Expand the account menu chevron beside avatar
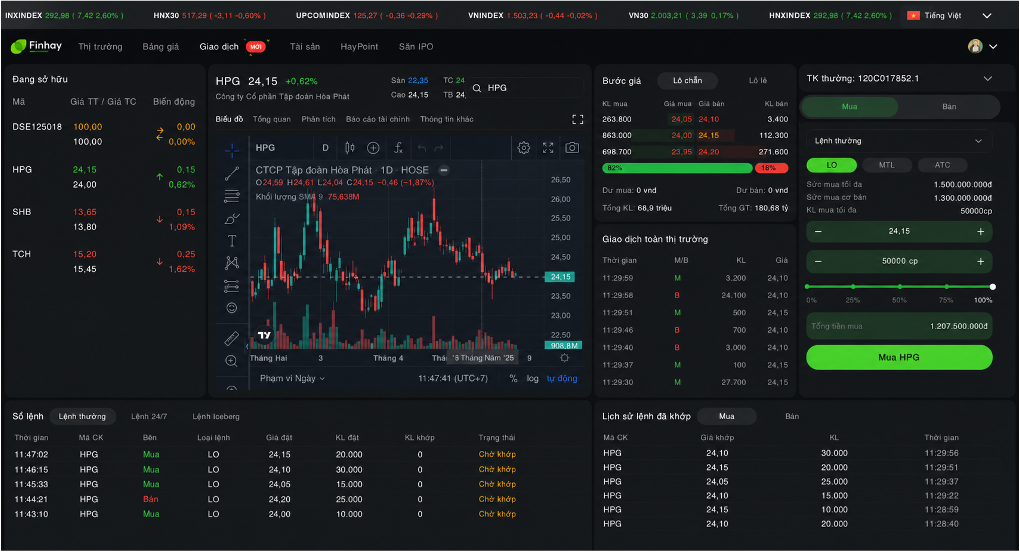 click(x=993, y=46)
